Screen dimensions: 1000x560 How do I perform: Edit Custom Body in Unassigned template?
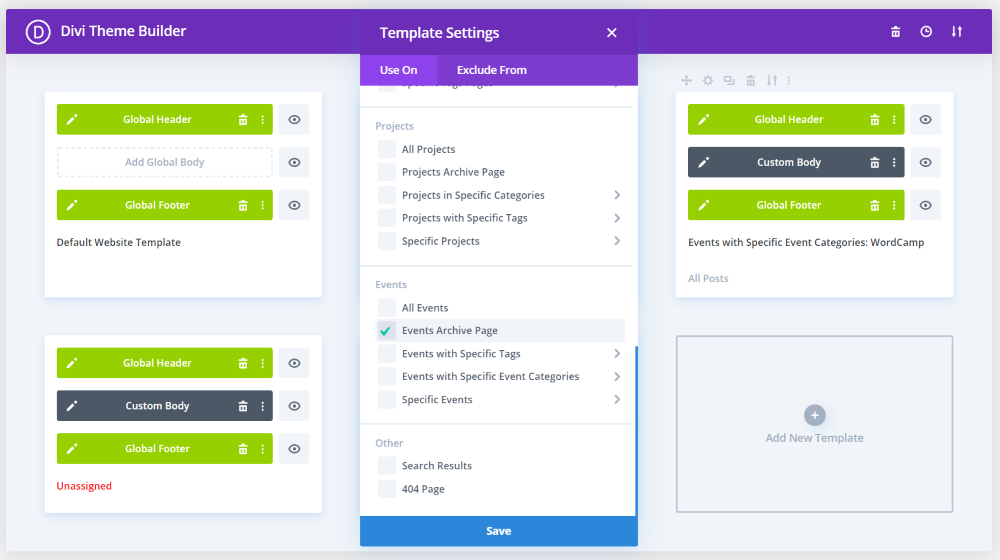[x=72, y=406]
